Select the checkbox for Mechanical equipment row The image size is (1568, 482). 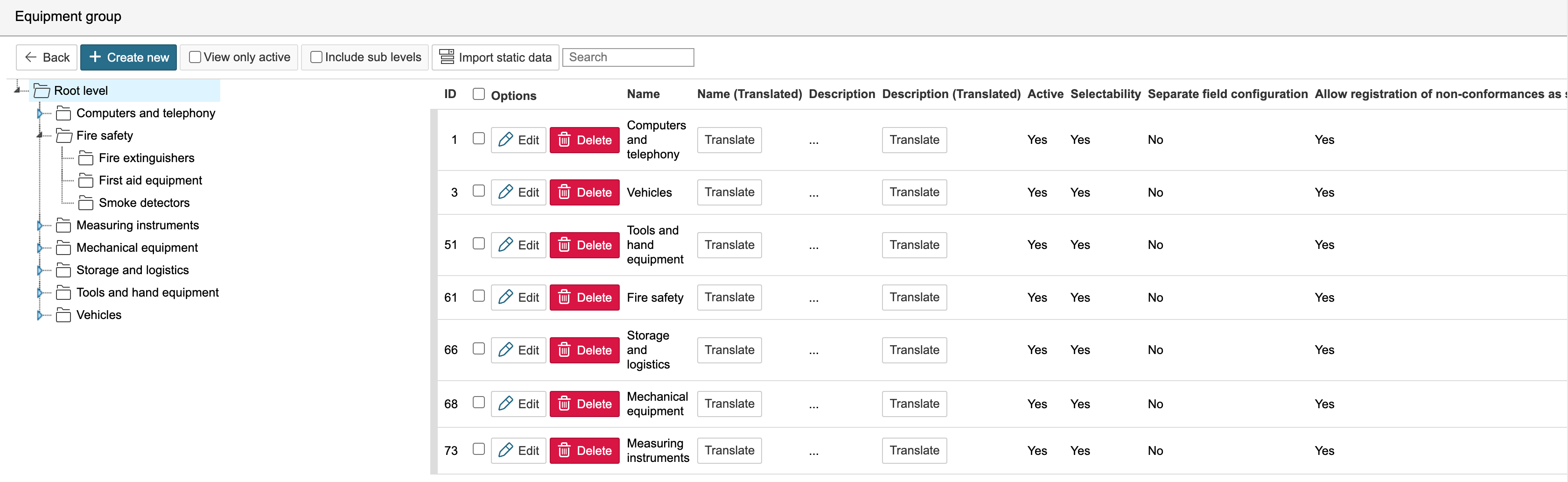(479, 402)
